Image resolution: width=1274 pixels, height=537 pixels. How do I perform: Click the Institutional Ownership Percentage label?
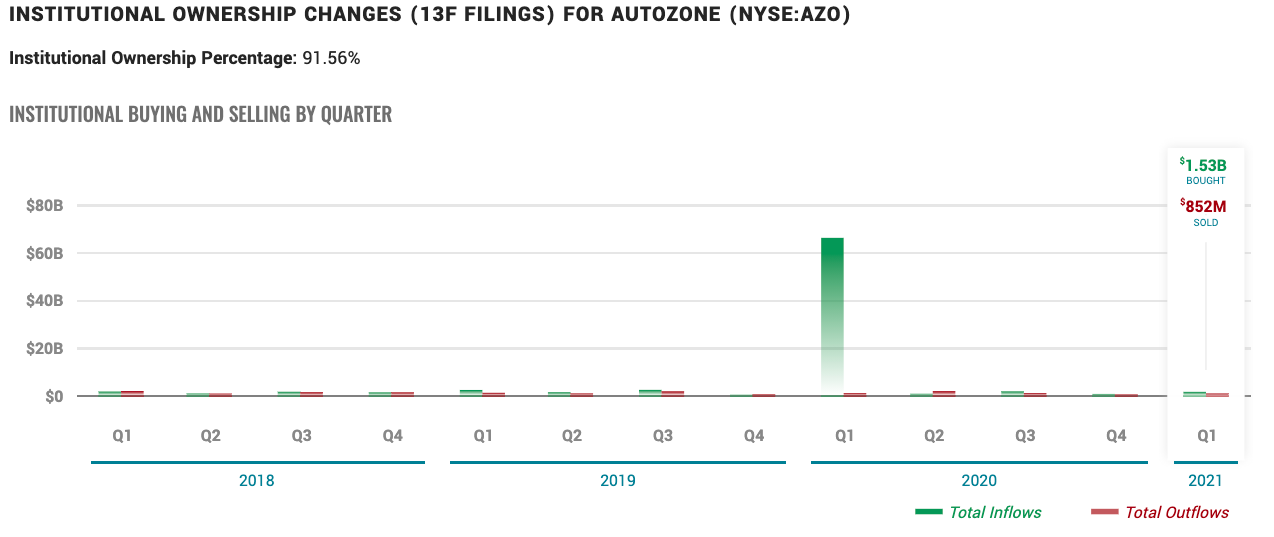[153, 58]
